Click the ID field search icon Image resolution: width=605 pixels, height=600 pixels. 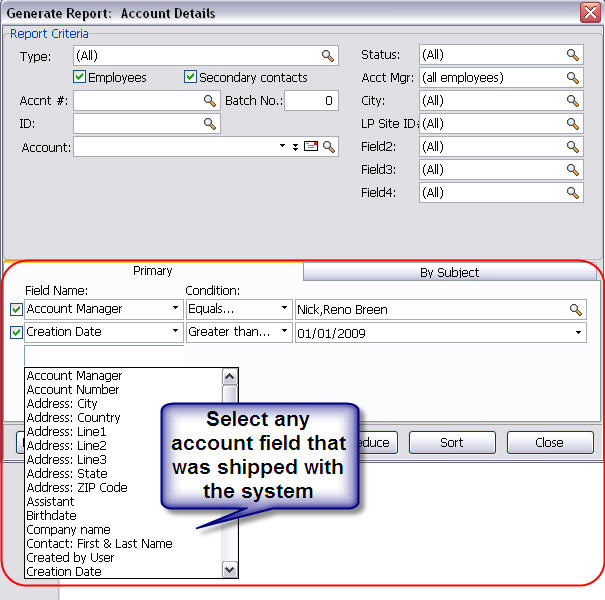click(210, 124)
